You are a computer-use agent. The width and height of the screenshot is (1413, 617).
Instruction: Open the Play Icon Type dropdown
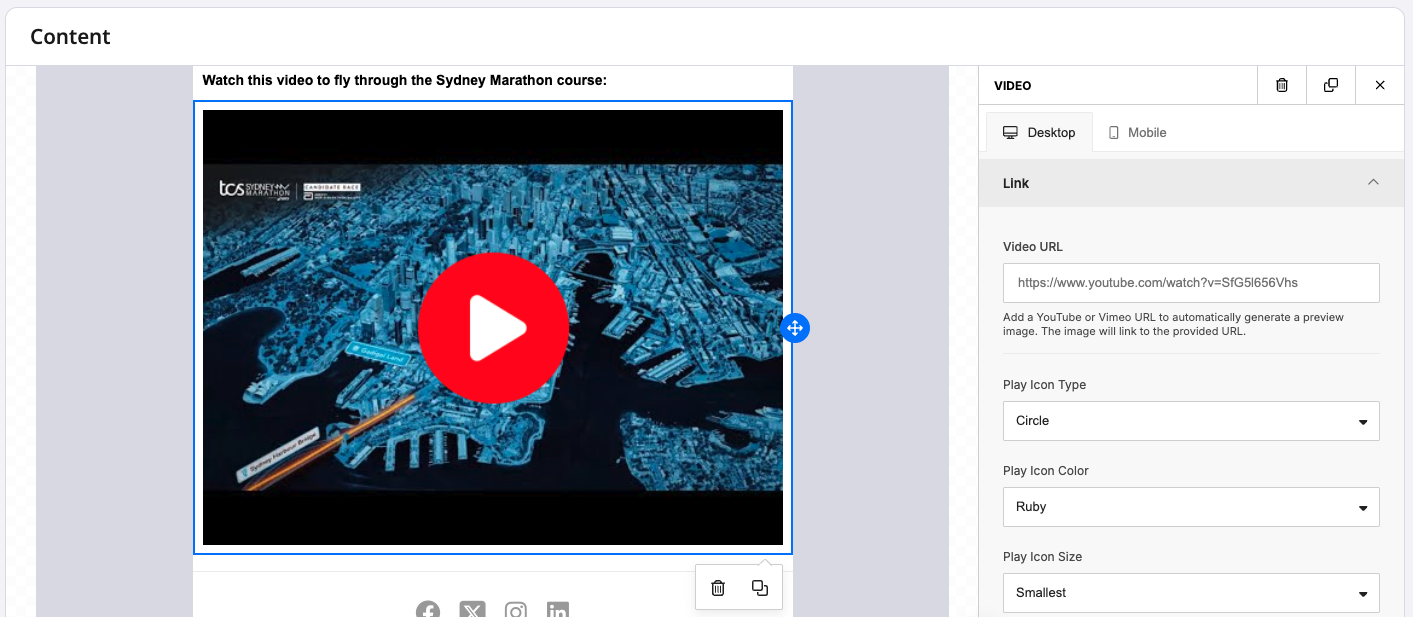pyautogui.click(x=1190, y=421)
